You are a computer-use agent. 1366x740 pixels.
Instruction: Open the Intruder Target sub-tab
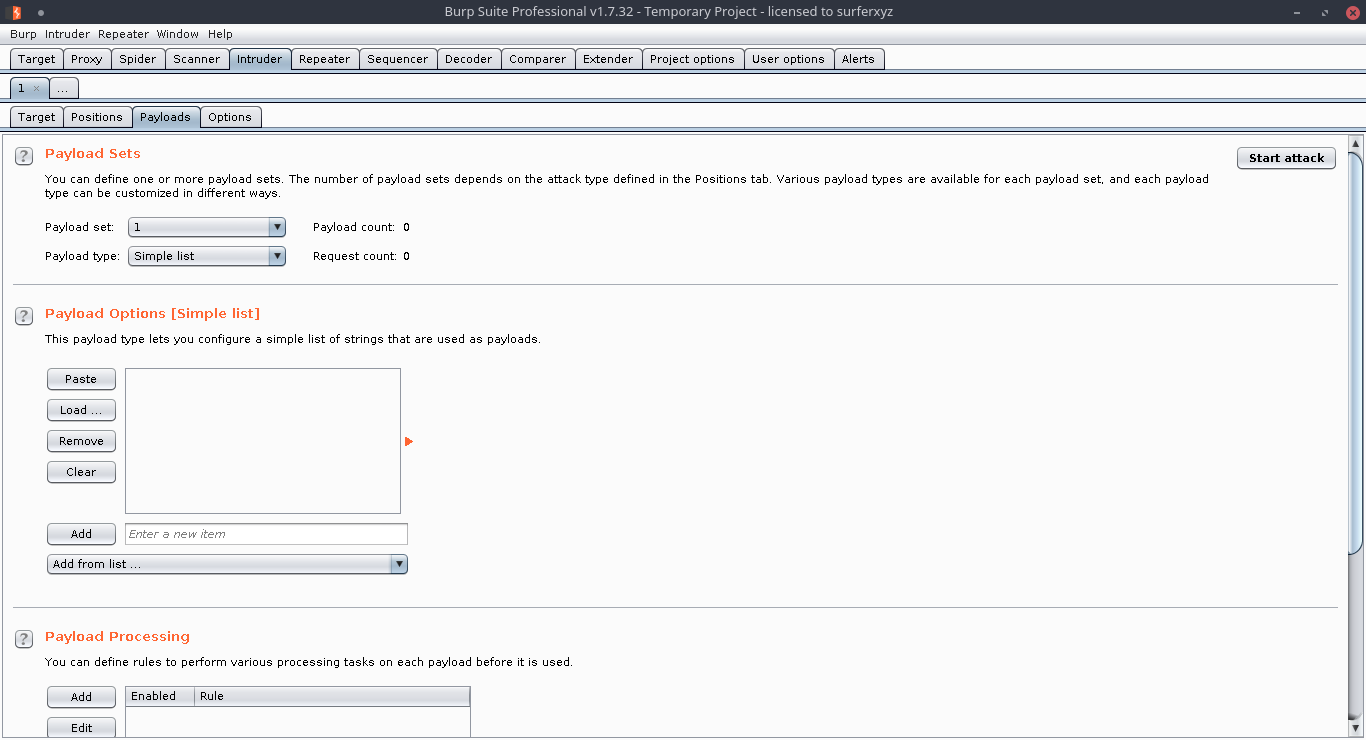(x=37, y=117)
